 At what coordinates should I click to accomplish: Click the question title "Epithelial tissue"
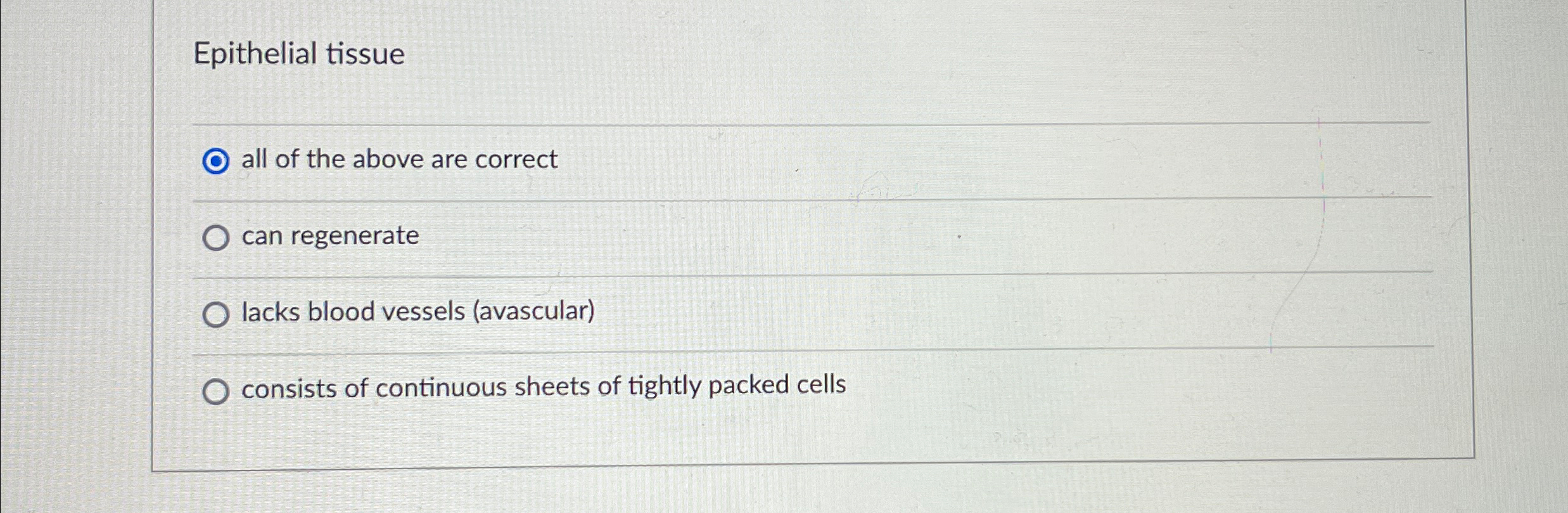tap(298, 55)
